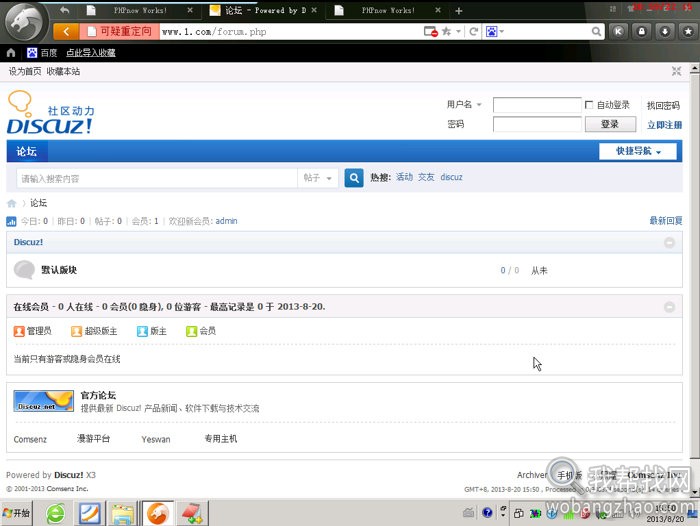This screenshot has height=526, width=700.
Task: Click the Discuz! community logo
Action: point(50,113)
